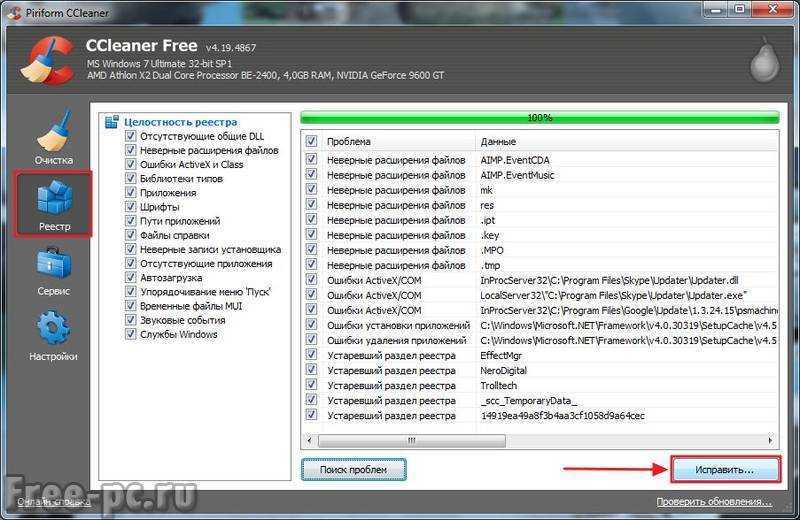Uncheck the EffectMgr result row
The height and width of the screenshot is (520, 800).
pos(311,355)
